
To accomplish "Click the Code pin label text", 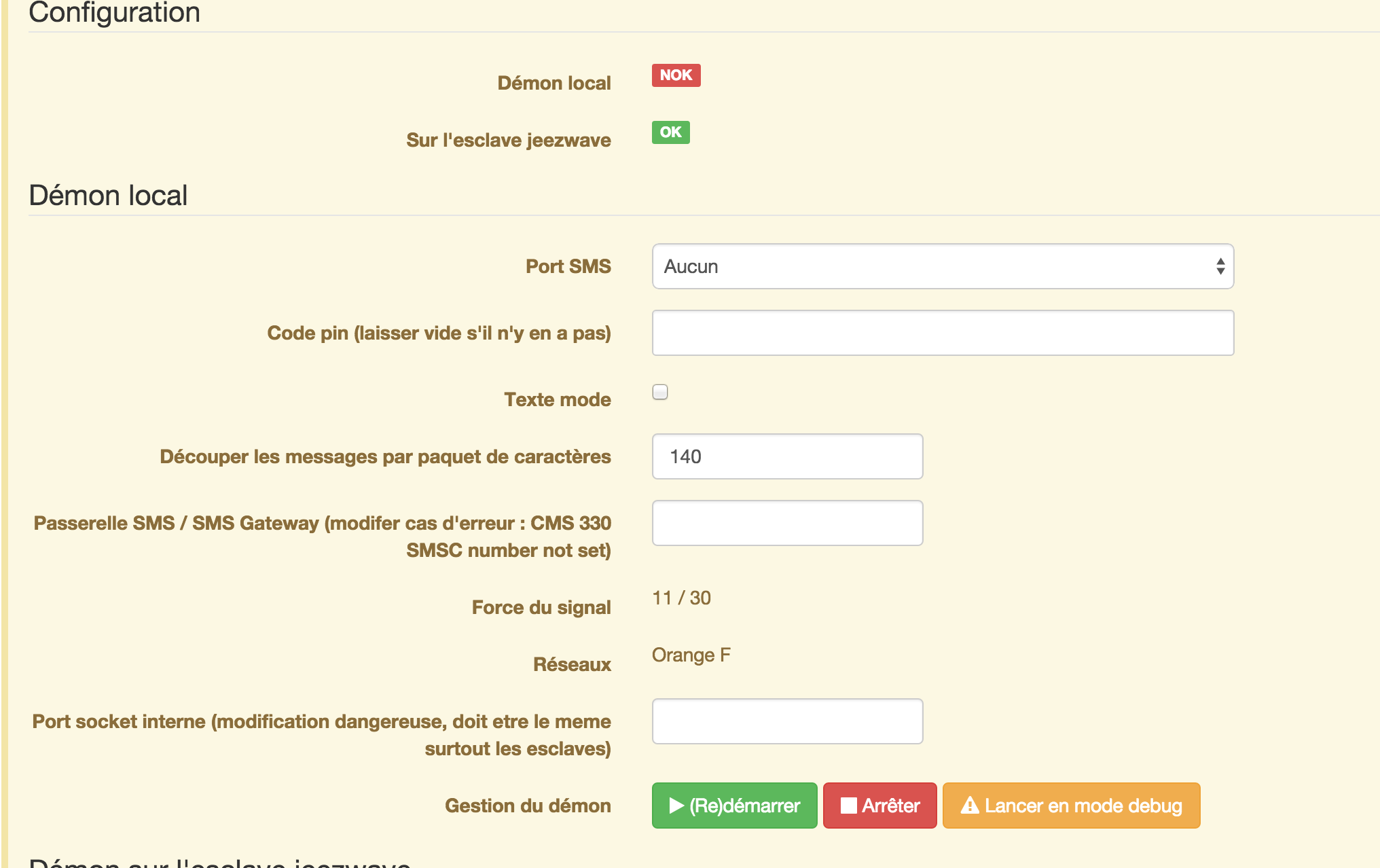I will coord(439,333).
